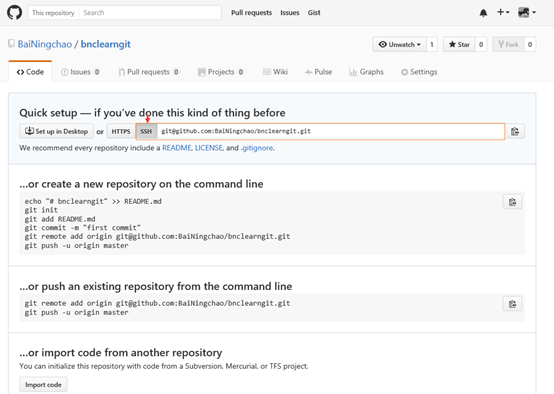Switch to the Issues tab
Viewport: 554px width, 394px height.
tap(80, 72)
